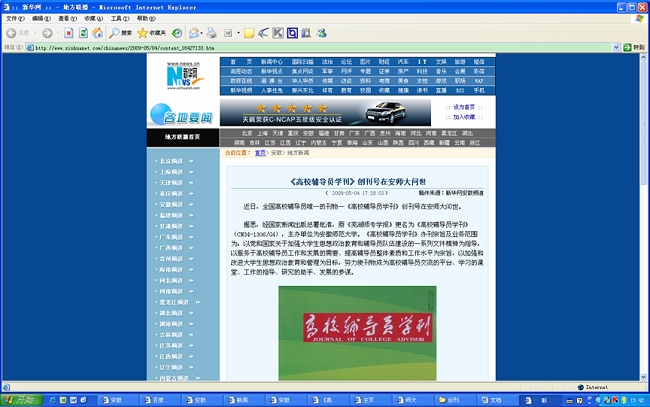The width and height of the screenshot is (650, 407).
Task: Open the Search (搜索) magnifier button
Action: tap(121, 33)
